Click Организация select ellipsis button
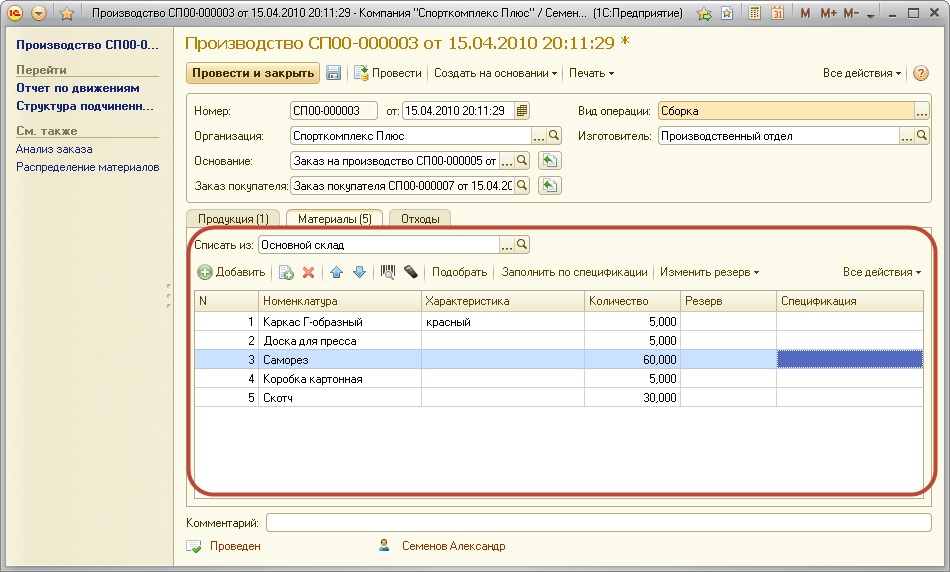The image size is (950, 572). [538, 136]
